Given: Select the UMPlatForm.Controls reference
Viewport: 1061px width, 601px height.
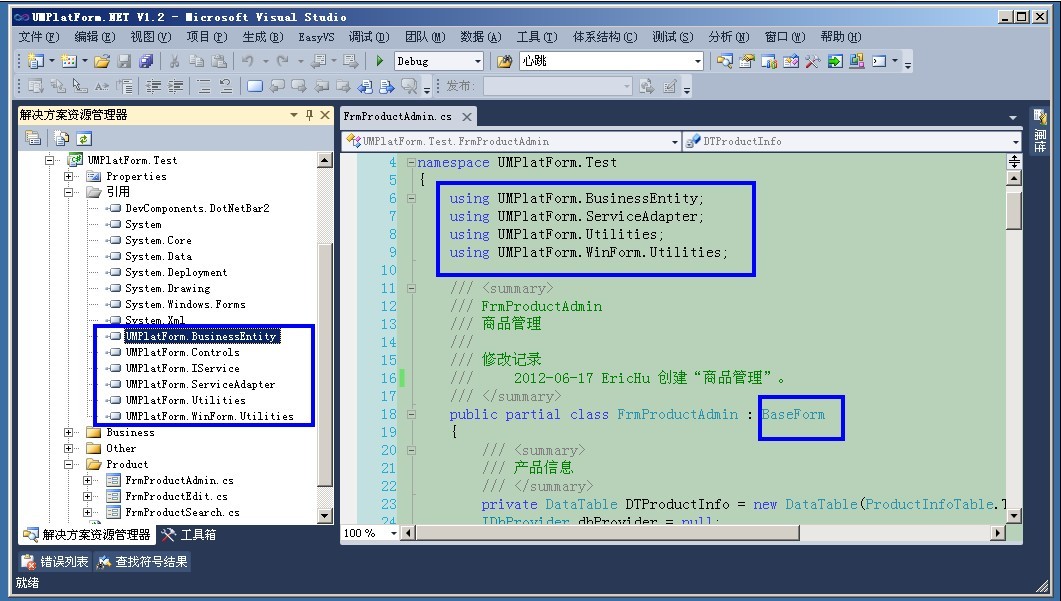Looking at the screenshot, I should click(x=182, y=353).
